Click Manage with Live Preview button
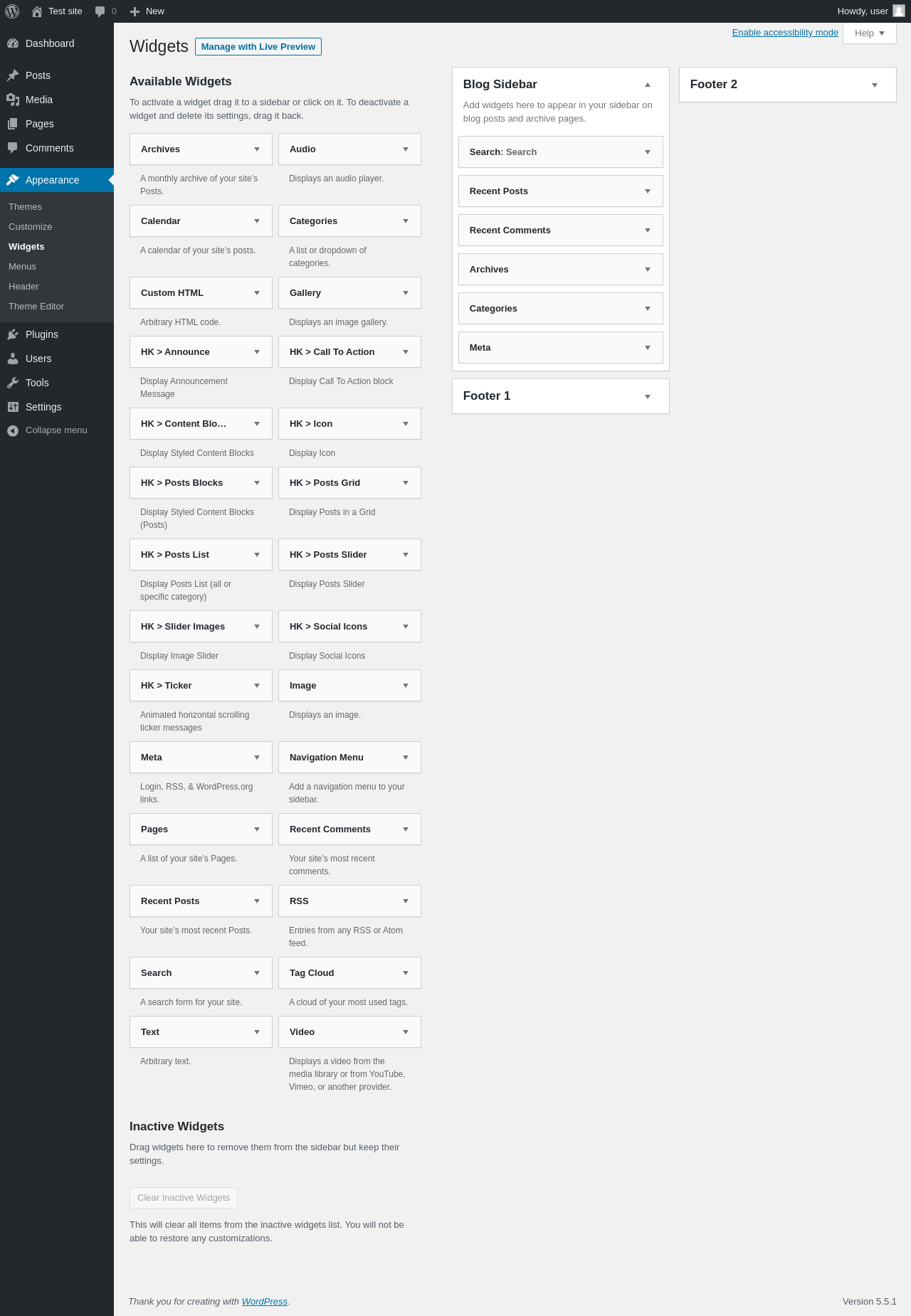The width and height of the screenshot is (911, 1316). click(x=258, y=47)
